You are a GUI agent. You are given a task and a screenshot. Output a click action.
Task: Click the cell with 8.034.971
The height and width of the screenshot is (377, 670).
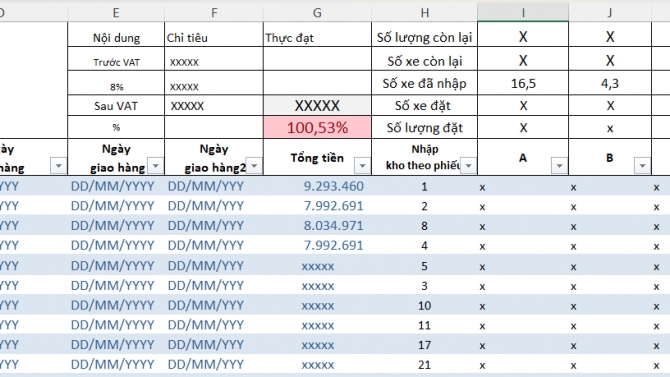point(317,225)
